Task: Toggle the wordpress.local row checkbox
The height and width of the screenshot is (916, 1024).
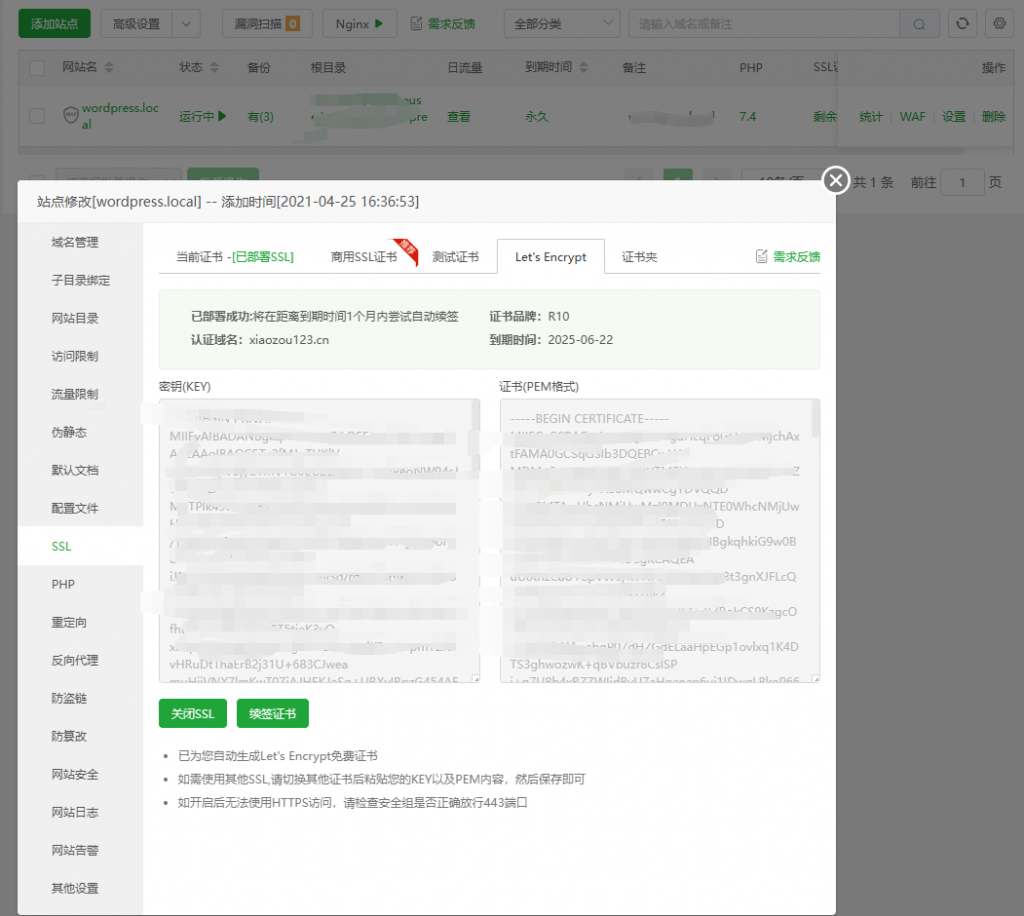Action: point(37,116)
